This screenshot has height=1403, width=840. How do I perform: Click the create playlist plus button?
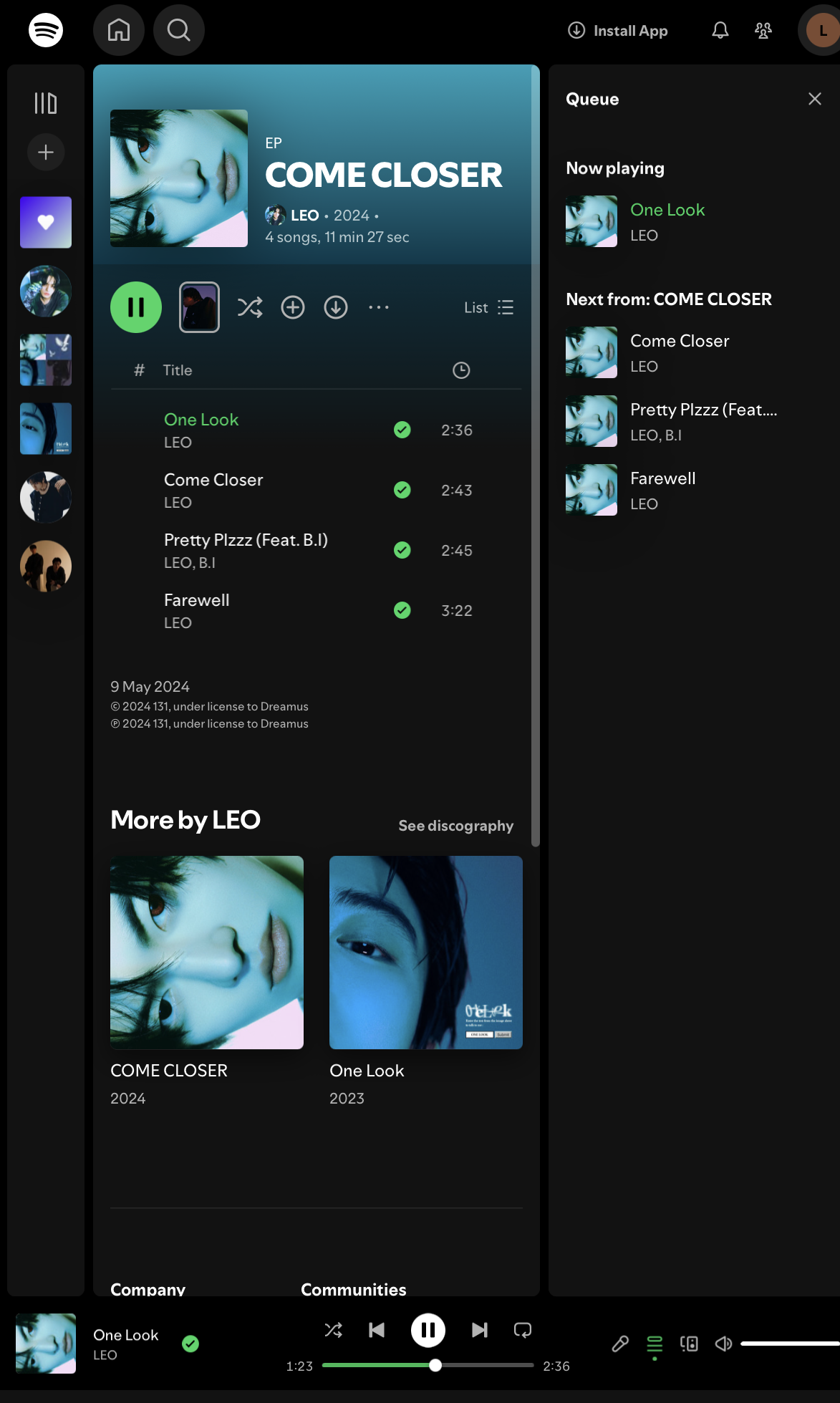pyautogui.click(x=46, y=152)
